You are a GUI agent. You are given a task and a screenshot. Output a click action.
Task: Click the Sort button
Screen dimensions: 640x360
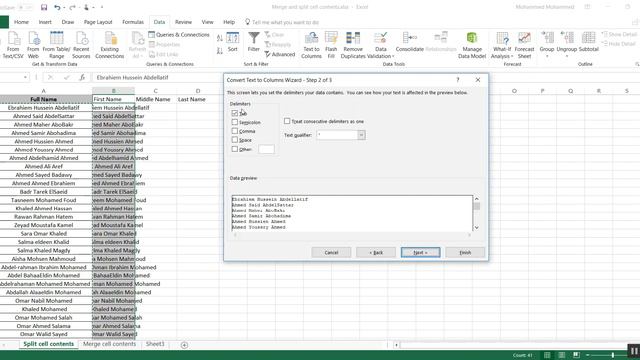click(233, 42)
